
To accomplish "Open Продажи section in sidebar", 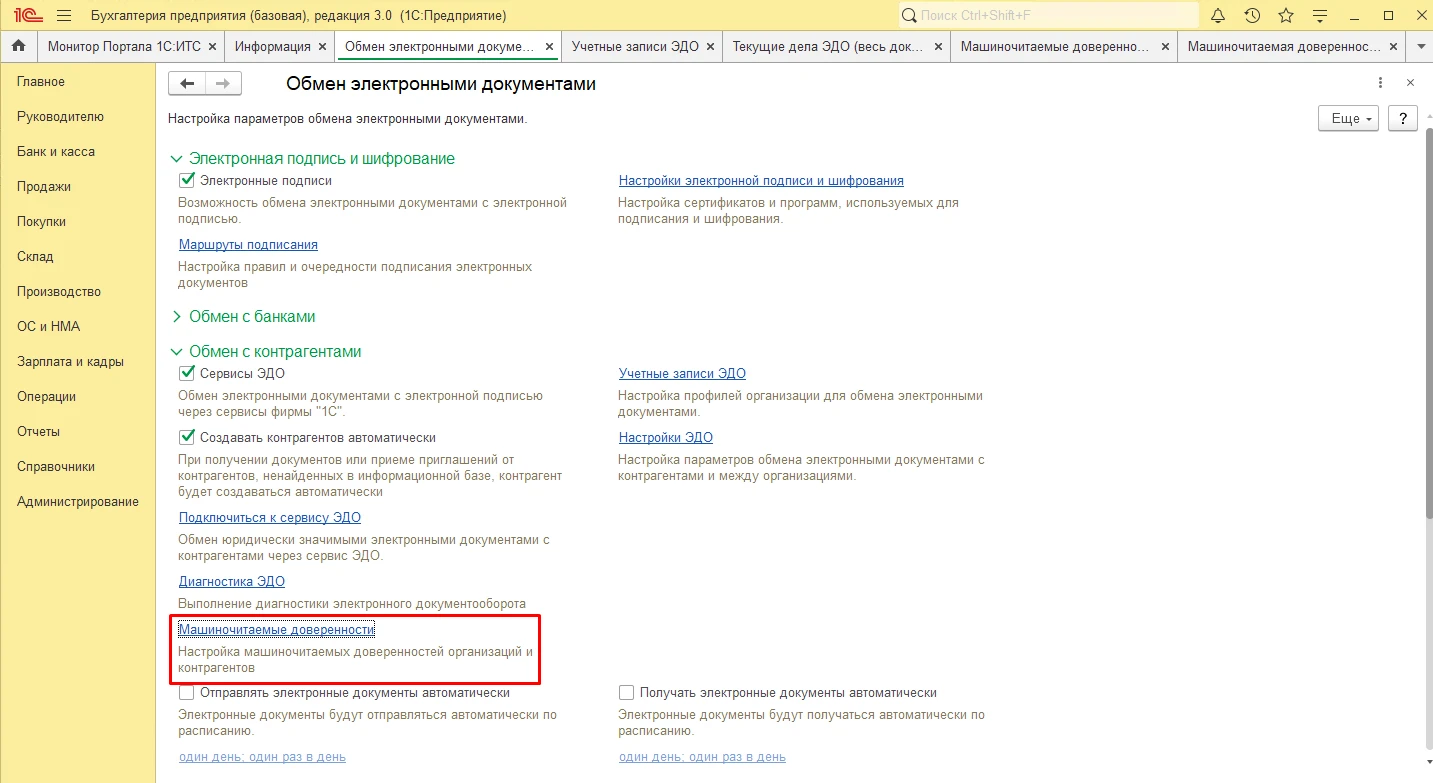I will point(44,187).
